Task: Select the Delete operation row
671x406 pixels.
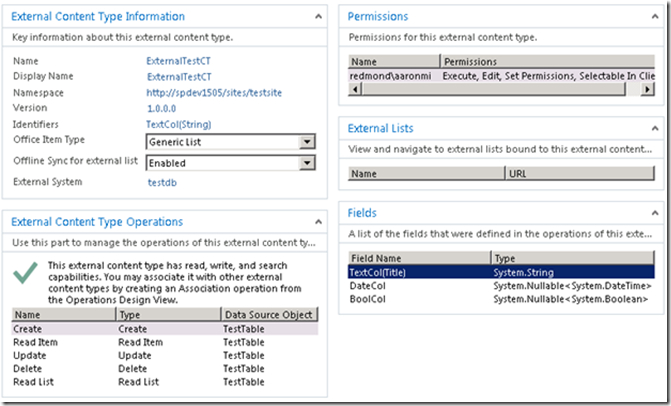Action: pyautogui.click(x=163, y=369)
